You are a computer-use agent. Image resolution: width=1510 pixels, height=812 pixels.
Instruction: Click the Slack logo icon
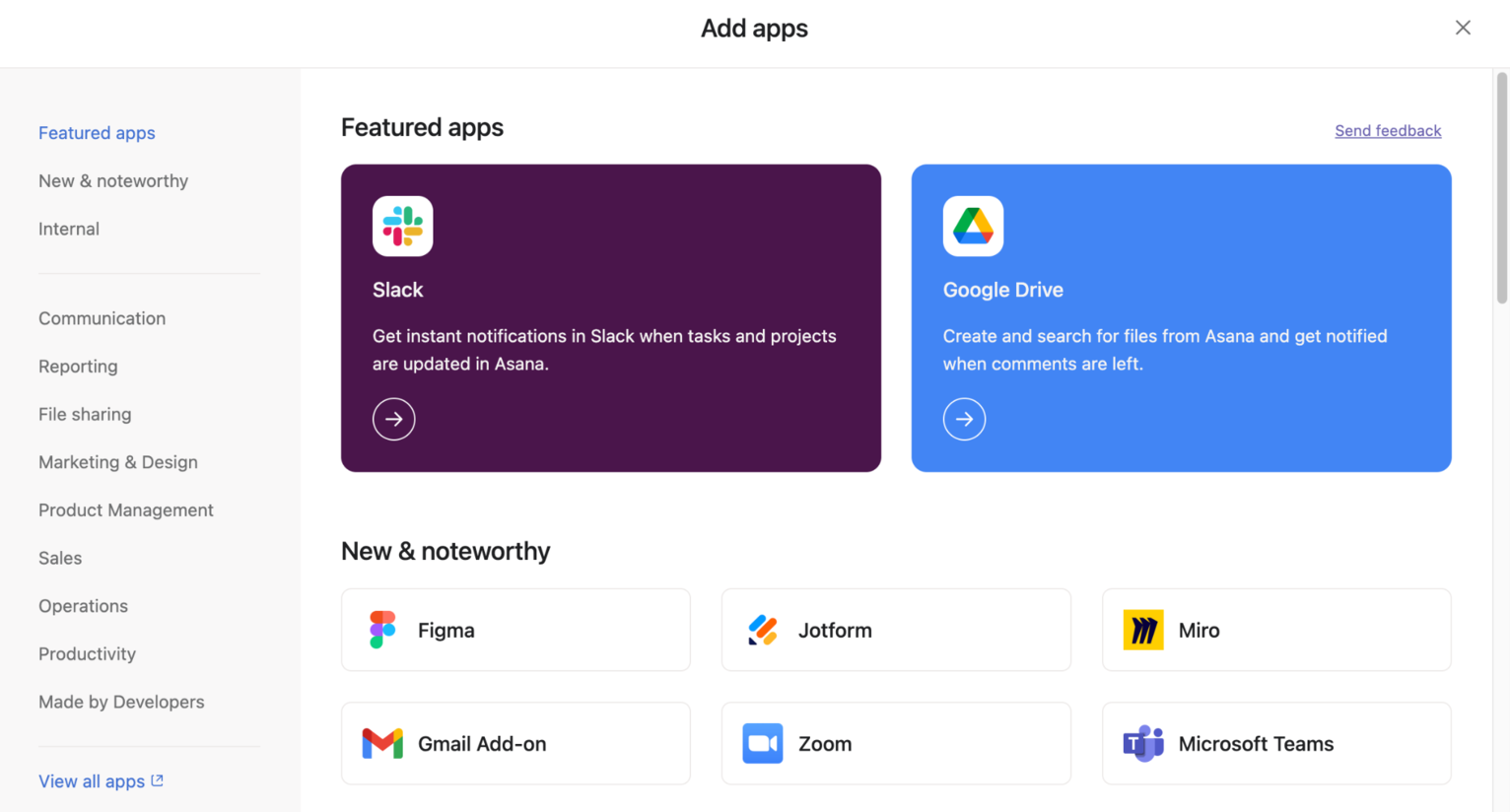pos(402,226)
